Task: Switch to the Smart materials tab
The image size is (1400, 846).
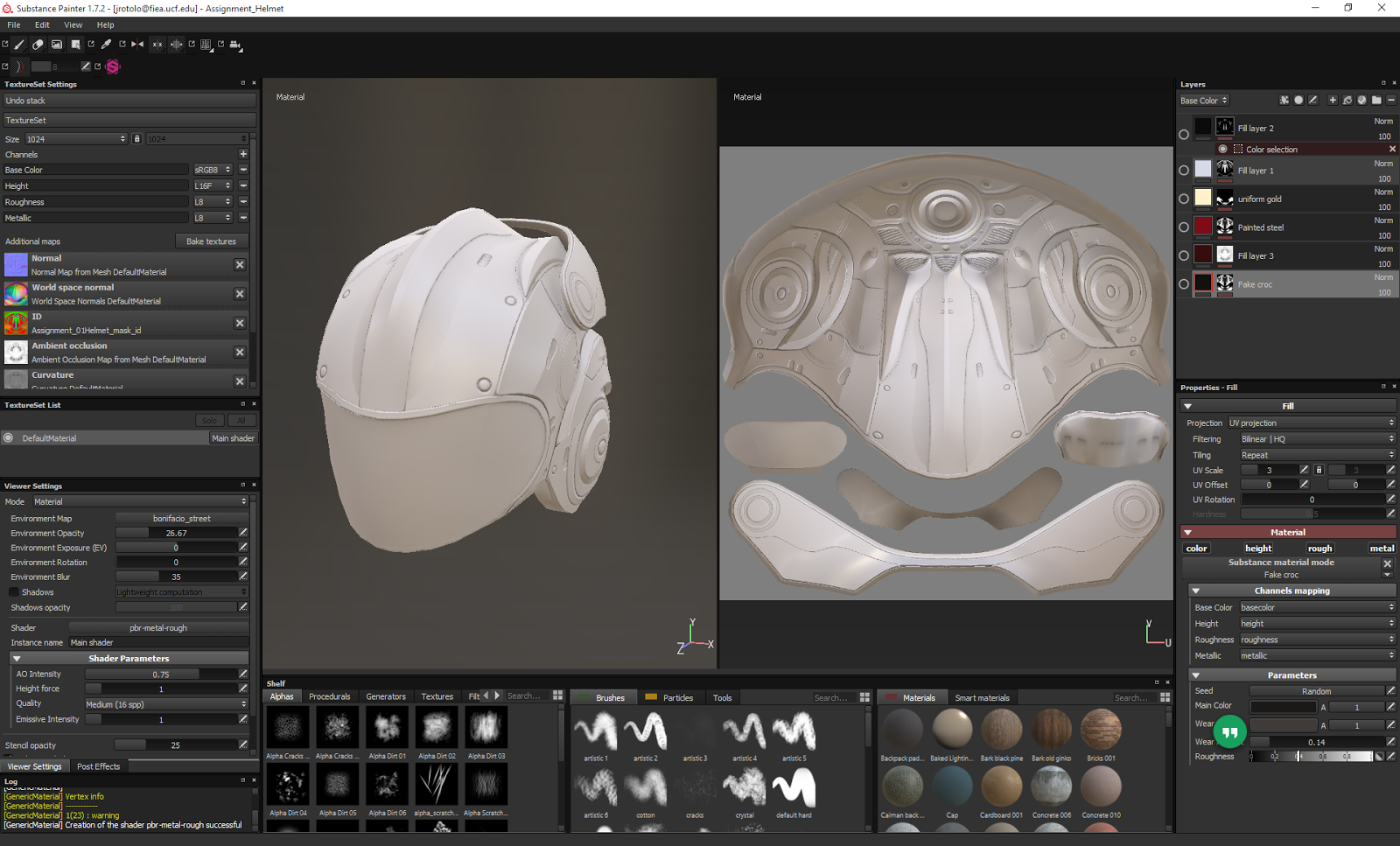Action: [x=983, y=697]
